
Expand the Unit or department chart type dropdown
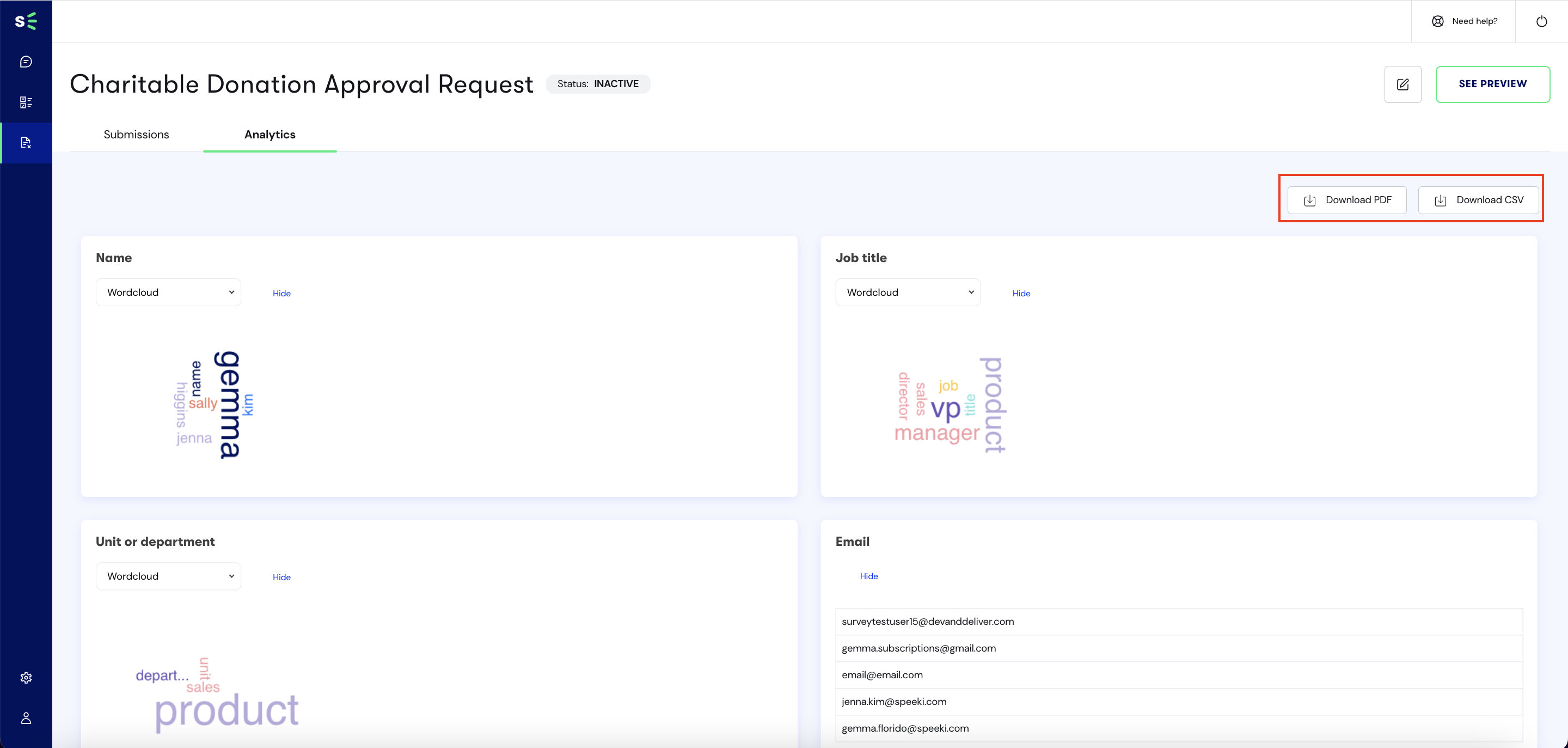tap(168, 576)
